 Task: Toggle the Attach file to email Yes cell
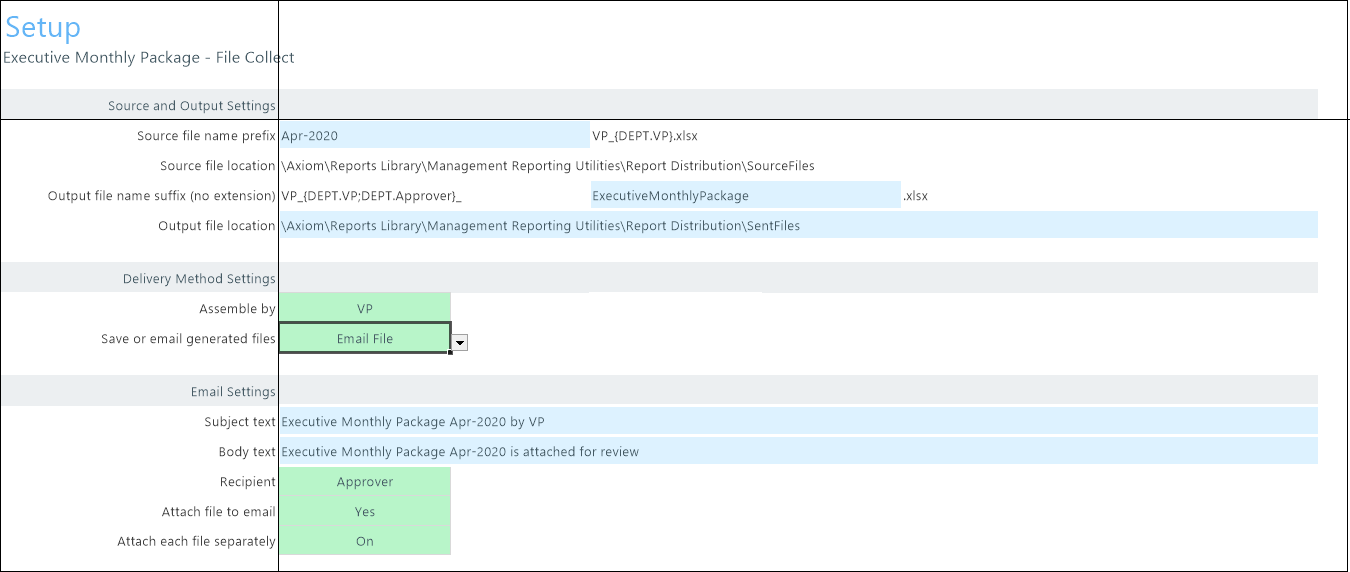tap(365, 511)
